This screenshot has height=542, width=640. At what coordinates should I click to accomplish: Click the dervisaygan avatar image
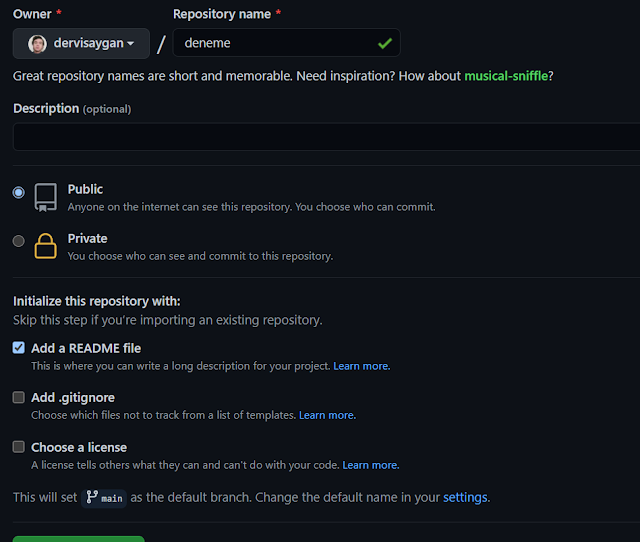click(37, 44)
